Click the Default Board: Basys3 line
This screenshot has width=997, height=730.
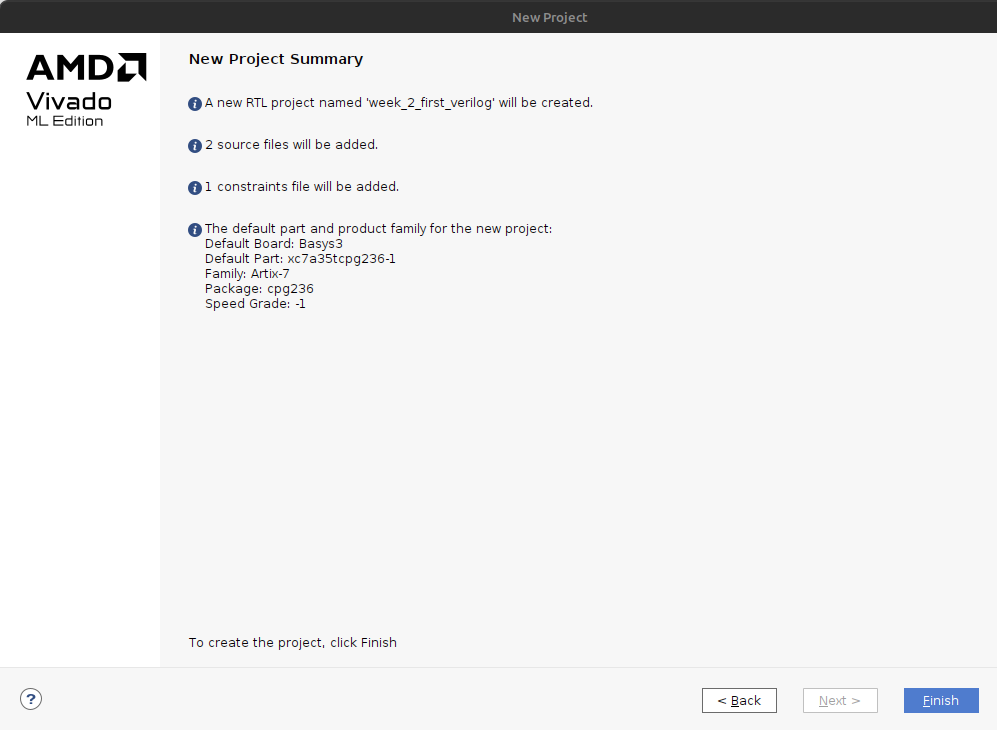(x=273, y=244)
